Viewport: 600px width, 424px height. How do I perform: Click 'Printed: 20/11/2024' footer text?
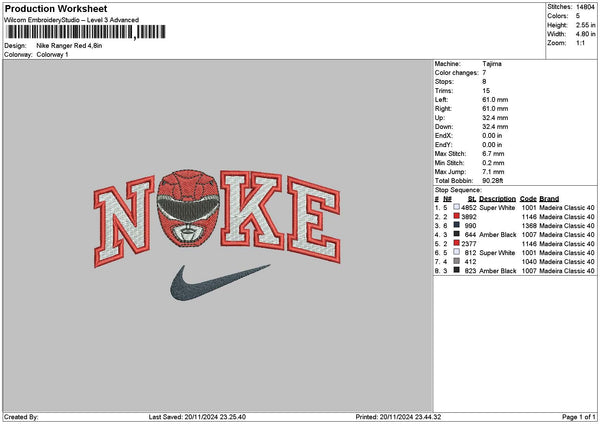(384, 417)
